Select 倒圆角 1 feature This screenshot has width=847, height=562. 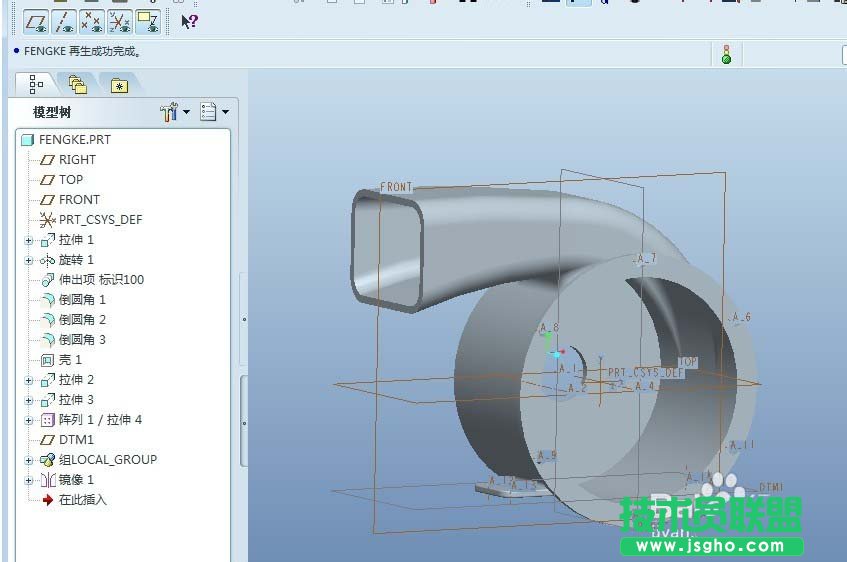[x=82, y=300]
